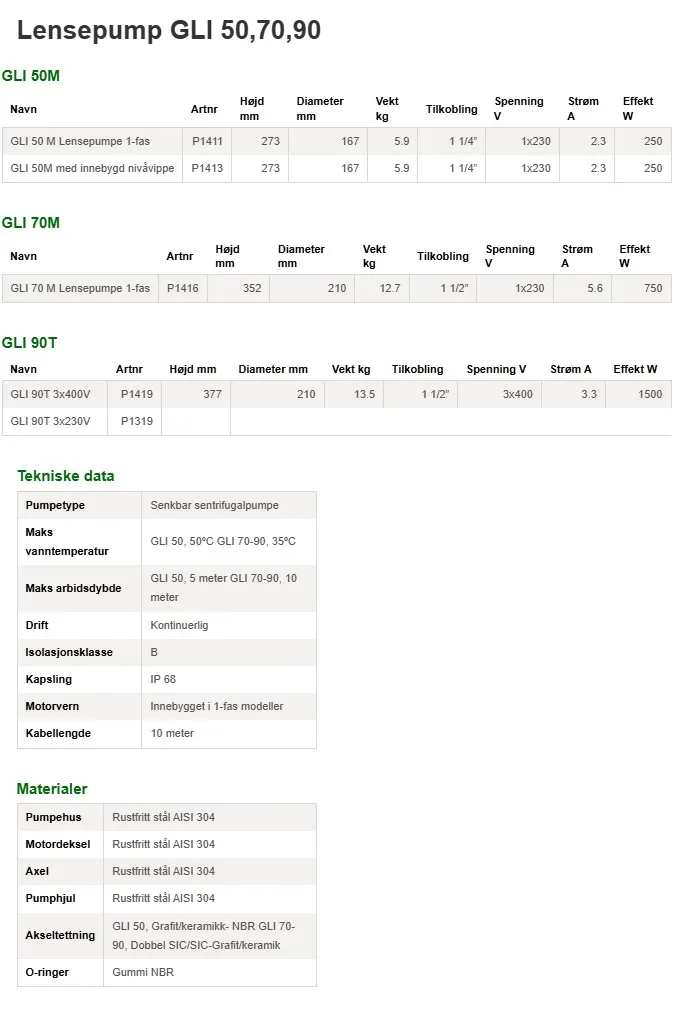682x1019 pixels.
Task: Select the 'GLI 90T' section heading
Action: point(29,343)
